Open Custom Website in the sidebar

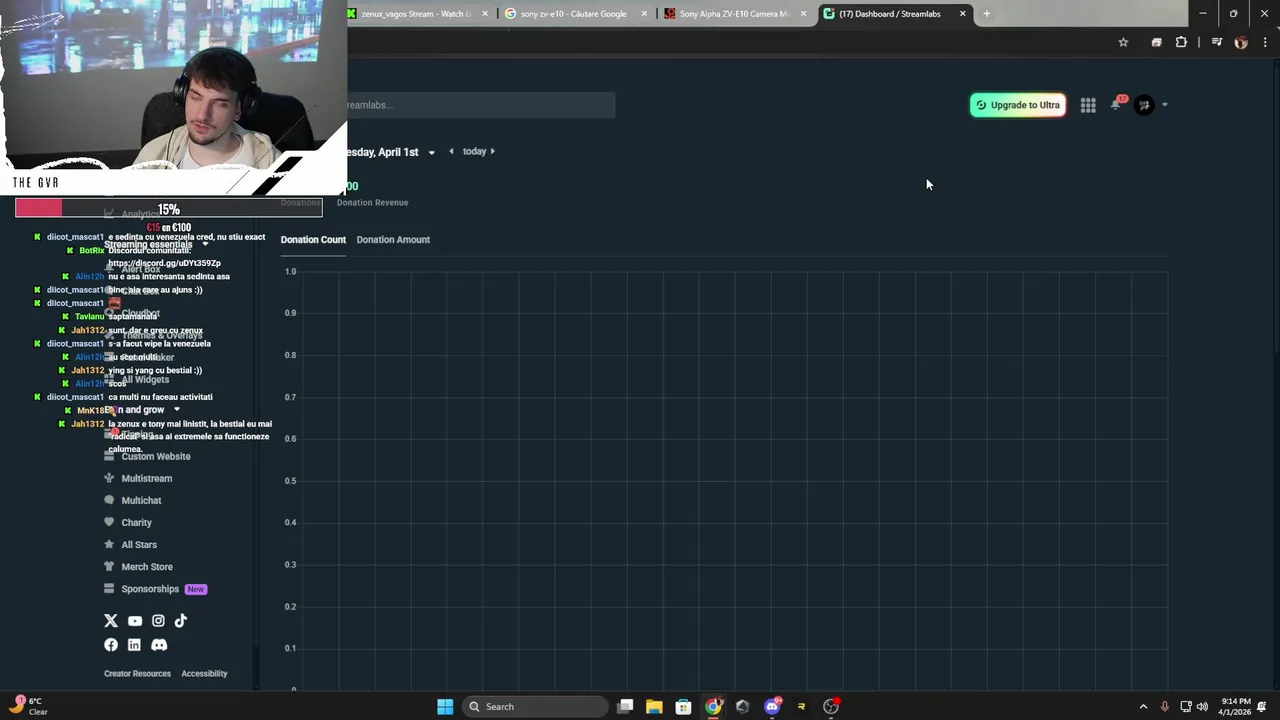155,456
